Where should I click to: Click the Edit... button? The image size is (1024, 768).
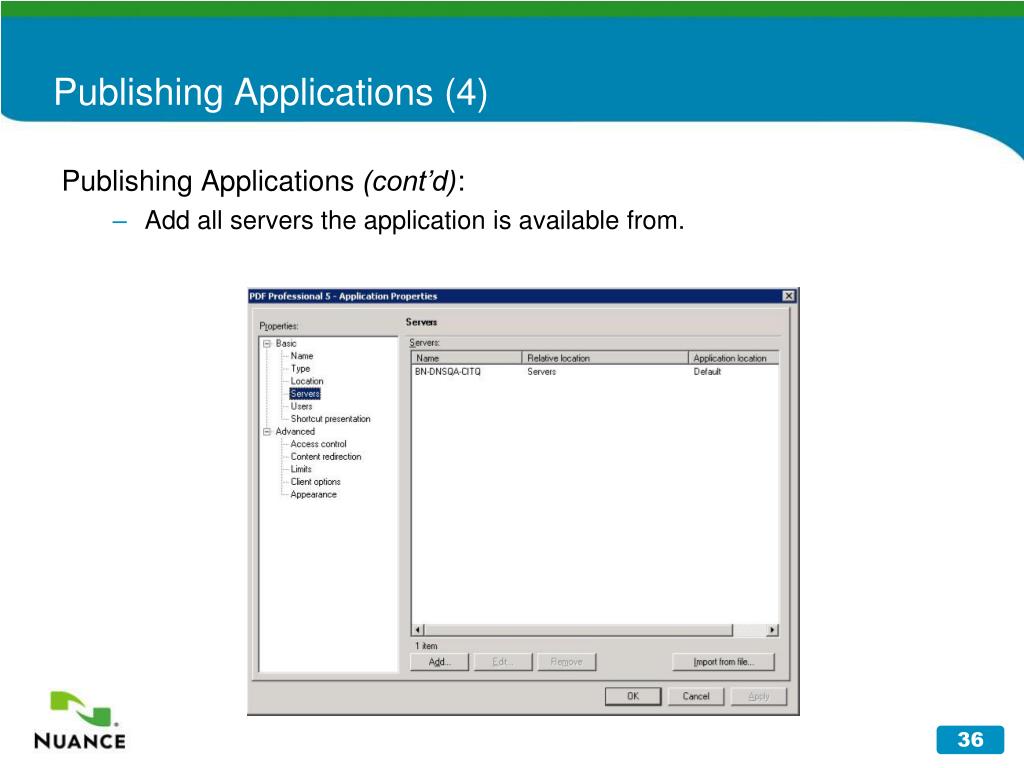[503, 662]
